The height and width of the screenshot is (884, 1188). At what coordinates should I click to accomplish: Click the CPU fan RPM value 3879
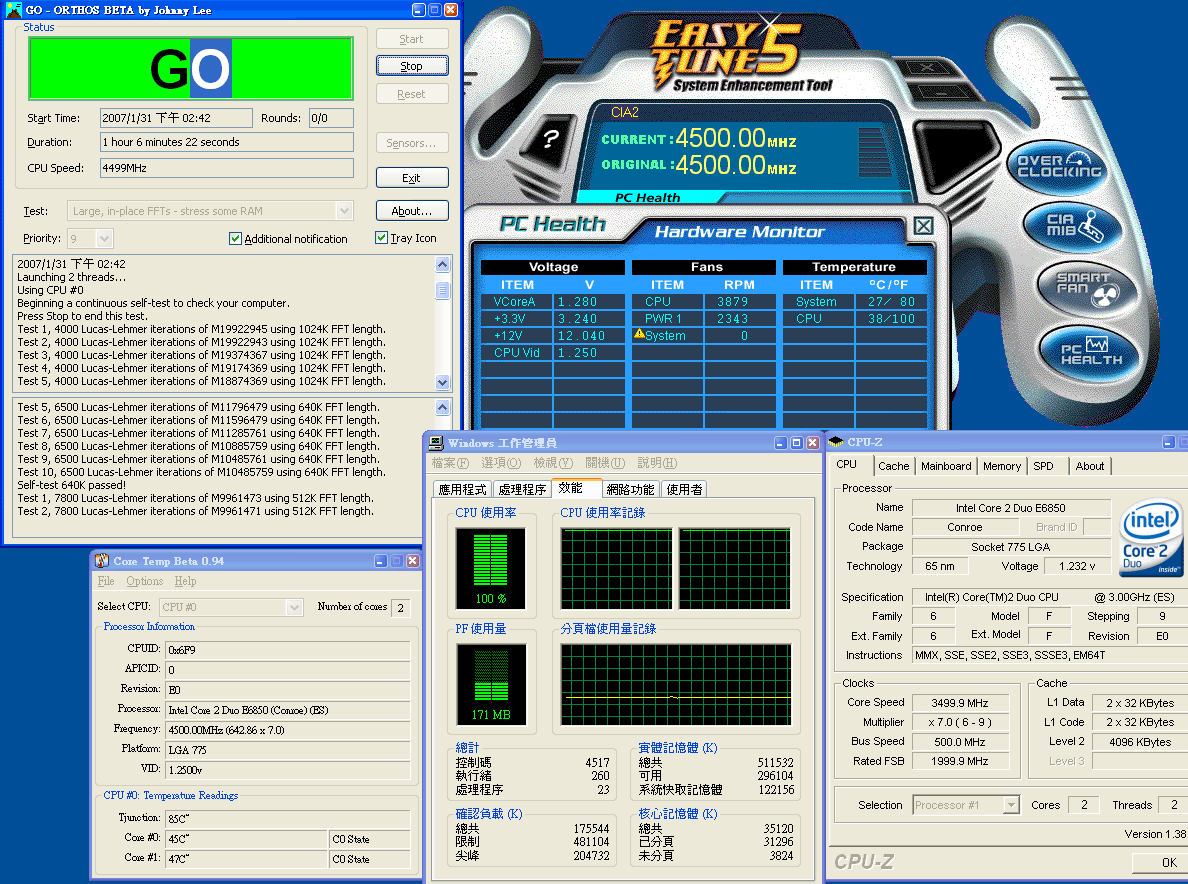point(733,301)
